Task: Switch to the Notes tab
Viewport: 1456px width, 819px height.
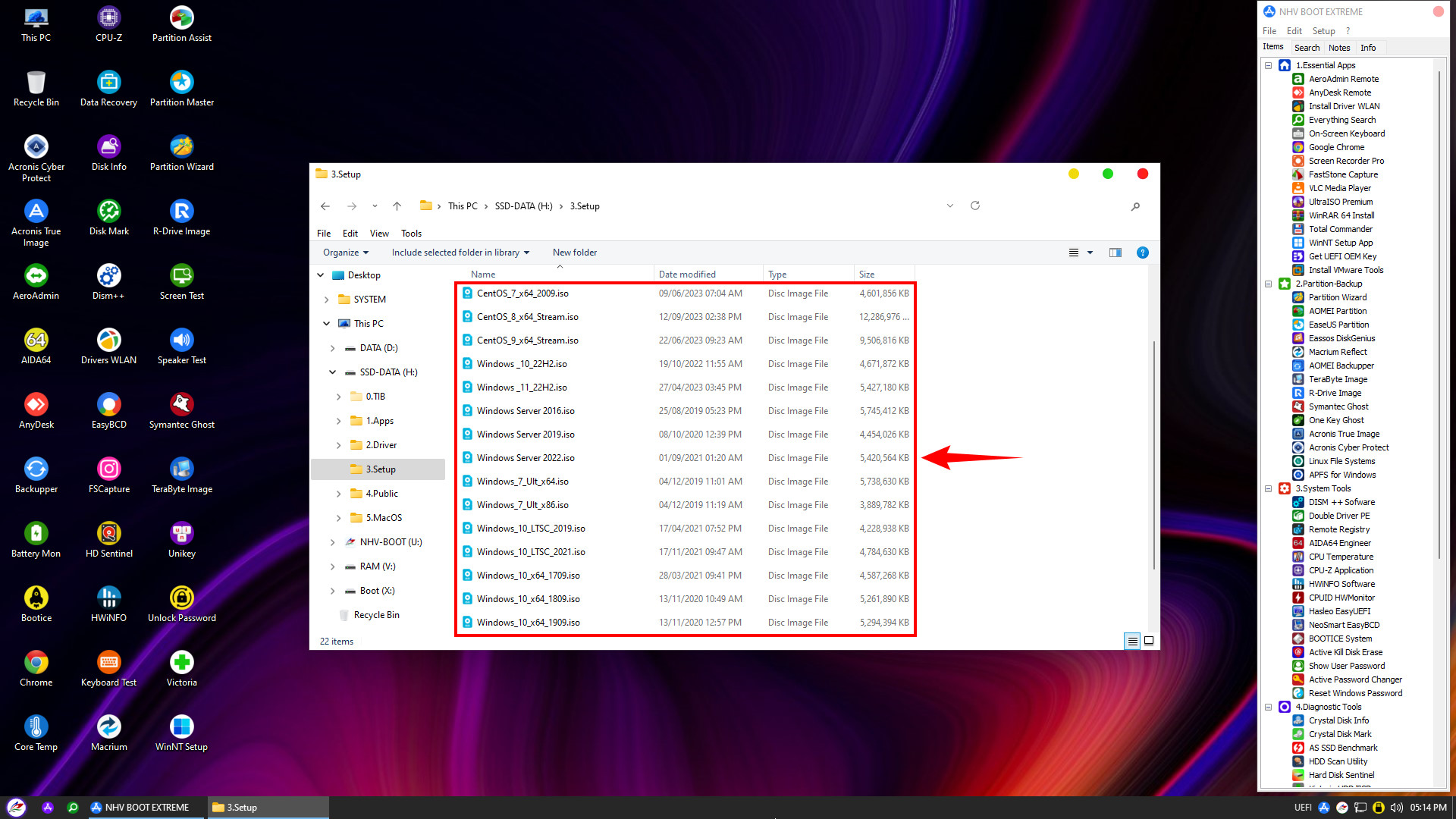Action: pos(1339,48)
